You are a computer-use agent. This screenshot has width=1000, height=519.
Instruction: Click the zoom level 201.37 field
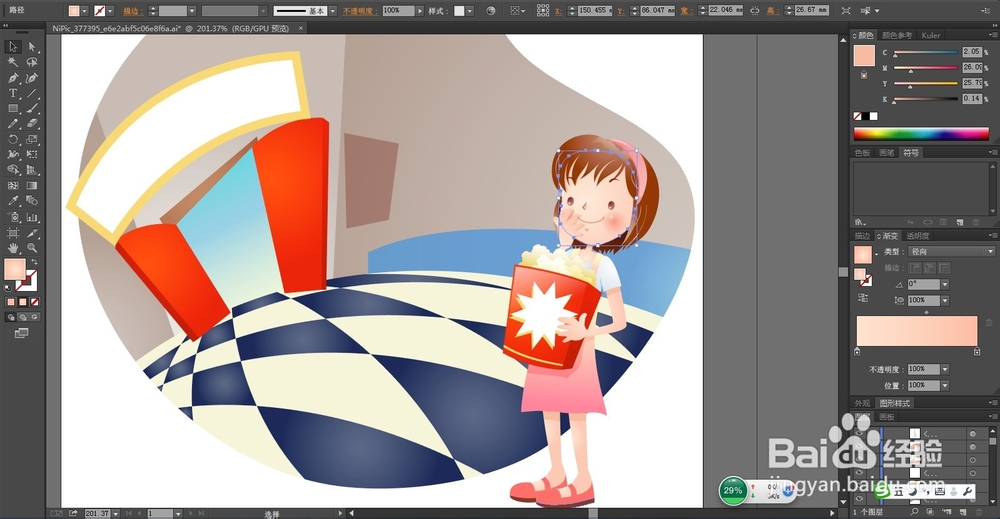(x=97, y=513)
